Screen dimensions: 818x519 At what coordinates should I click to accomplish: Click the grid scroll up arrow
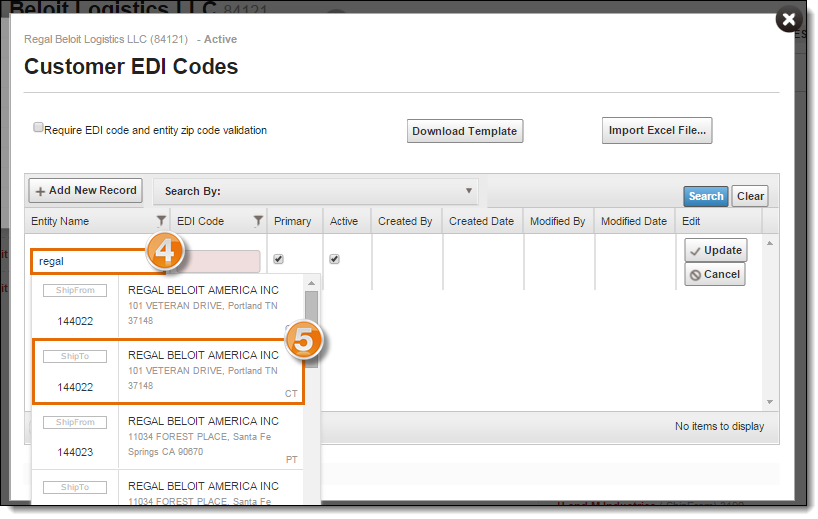coord(769,243)
